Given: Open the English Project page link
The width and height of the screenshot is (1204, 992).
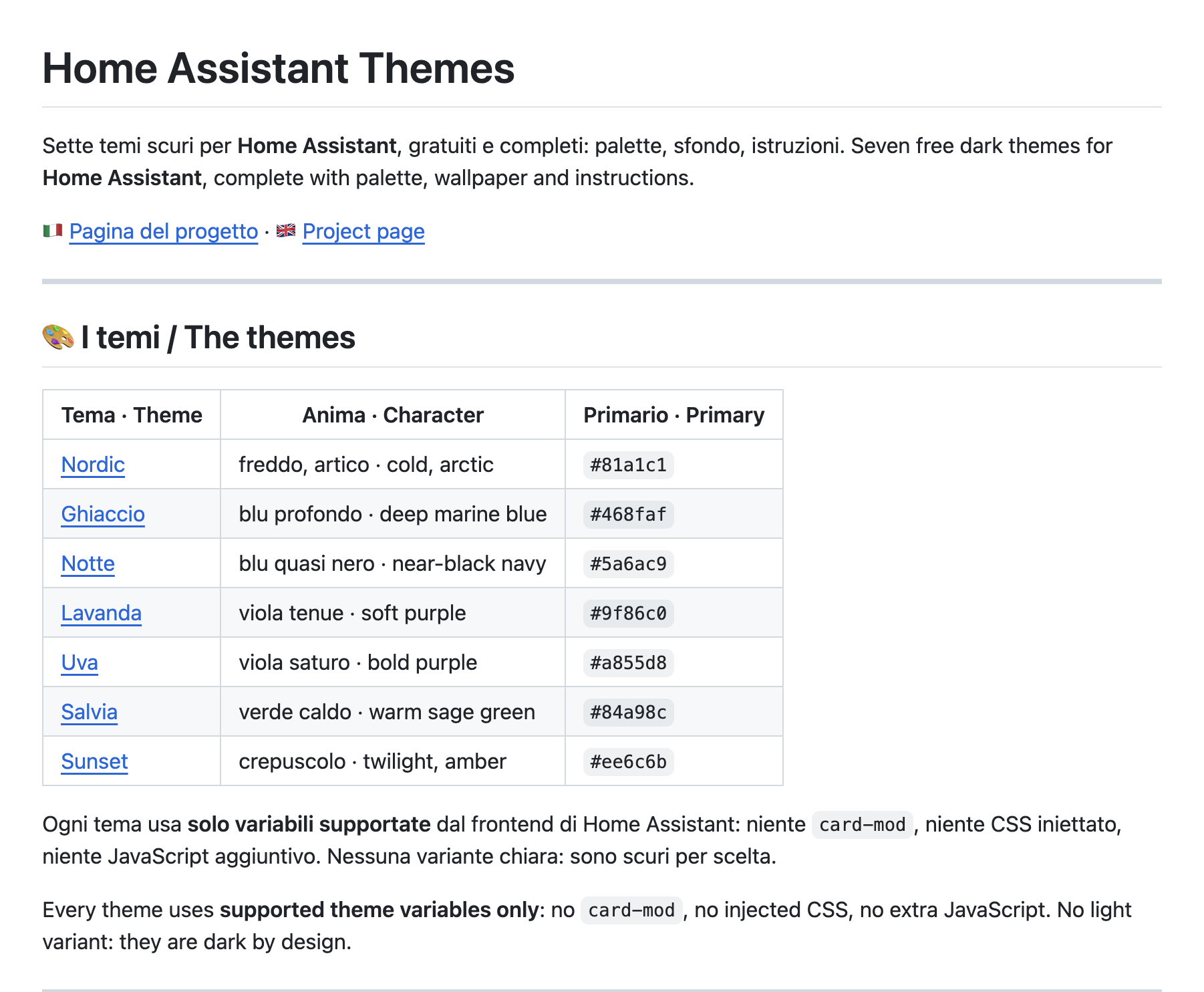Looking at the screenshot, I should coord(363,231).
